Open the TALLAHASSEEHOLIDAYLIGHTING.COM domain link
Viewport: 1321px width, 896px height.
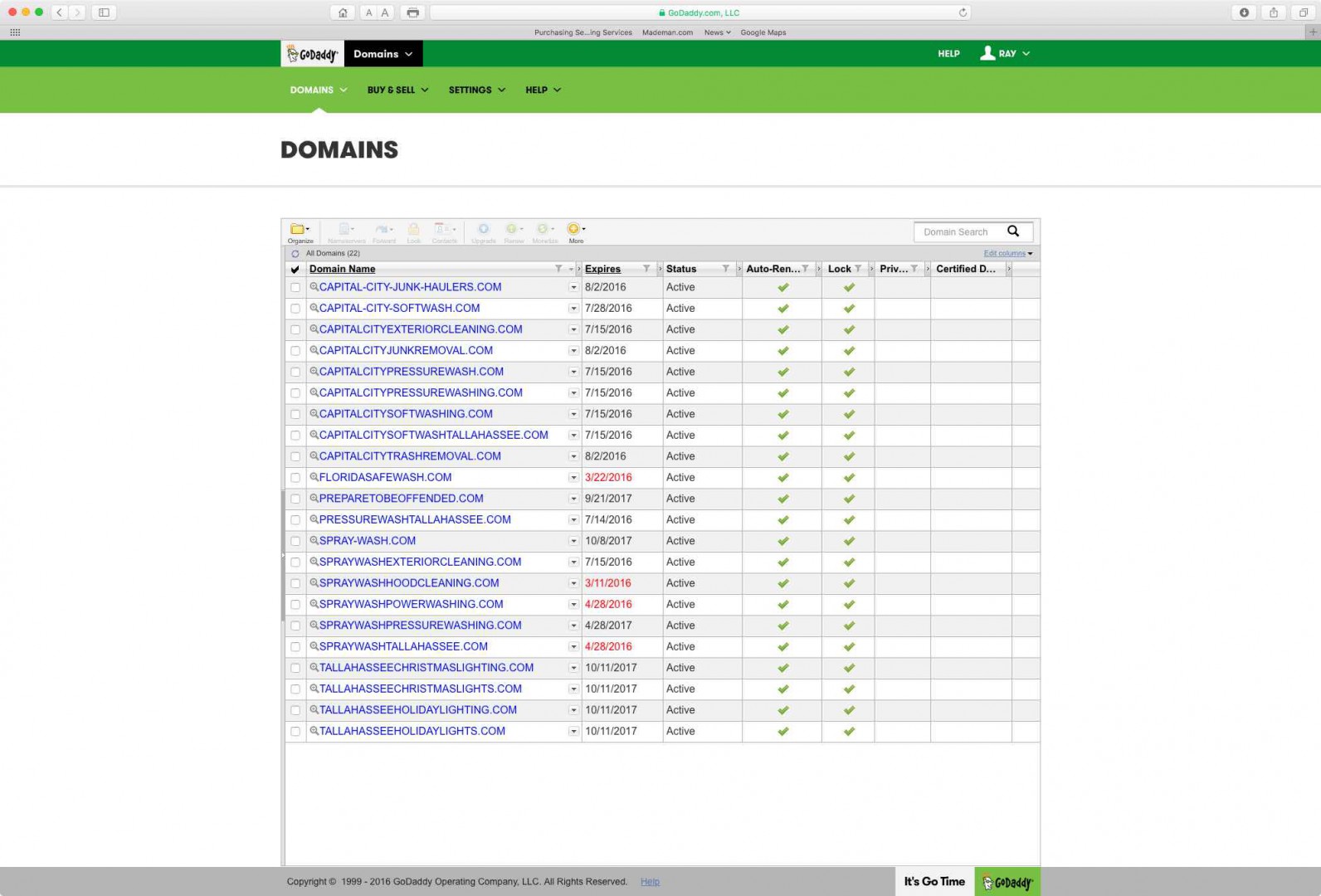417,710
